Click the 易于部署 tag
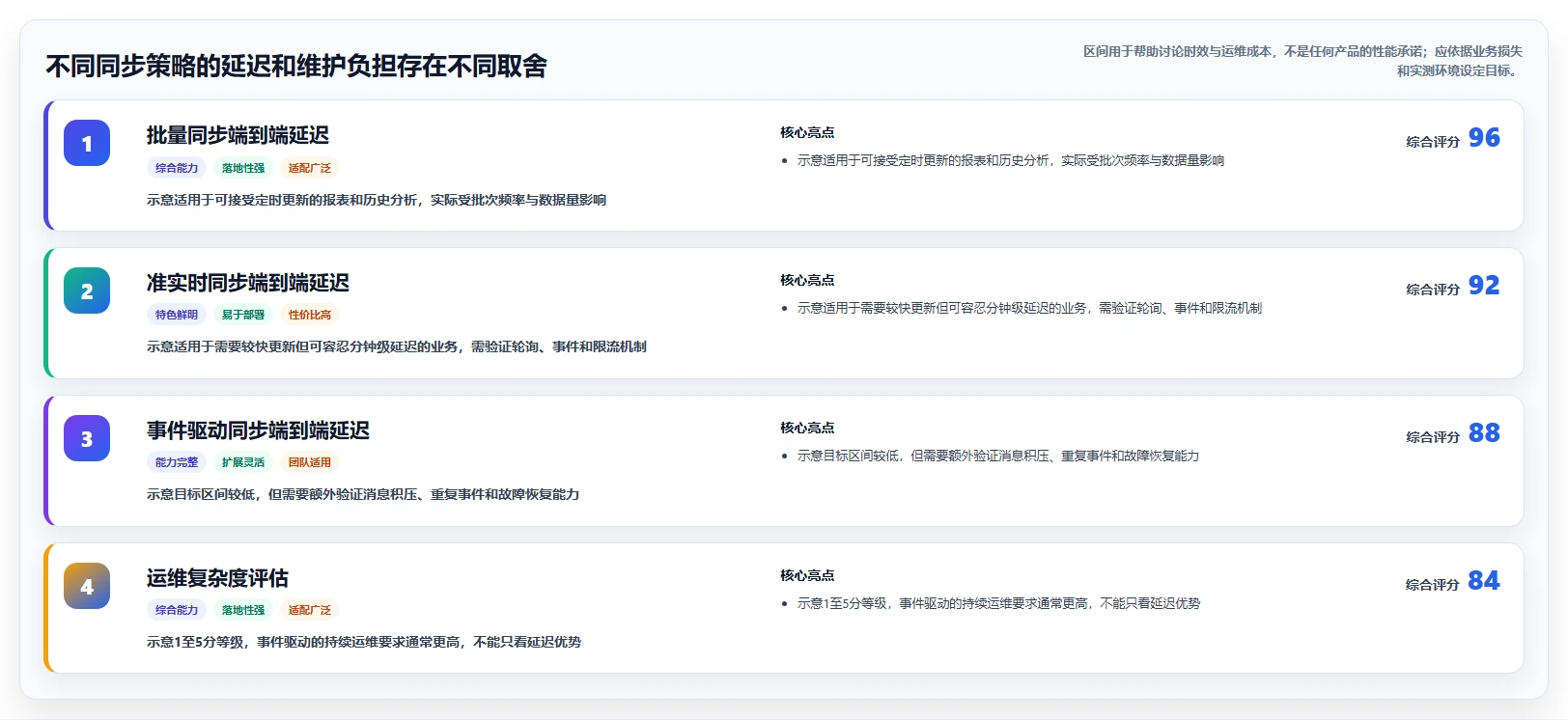Viewport: 1568px width, 720px height. (x=243, y=315)
